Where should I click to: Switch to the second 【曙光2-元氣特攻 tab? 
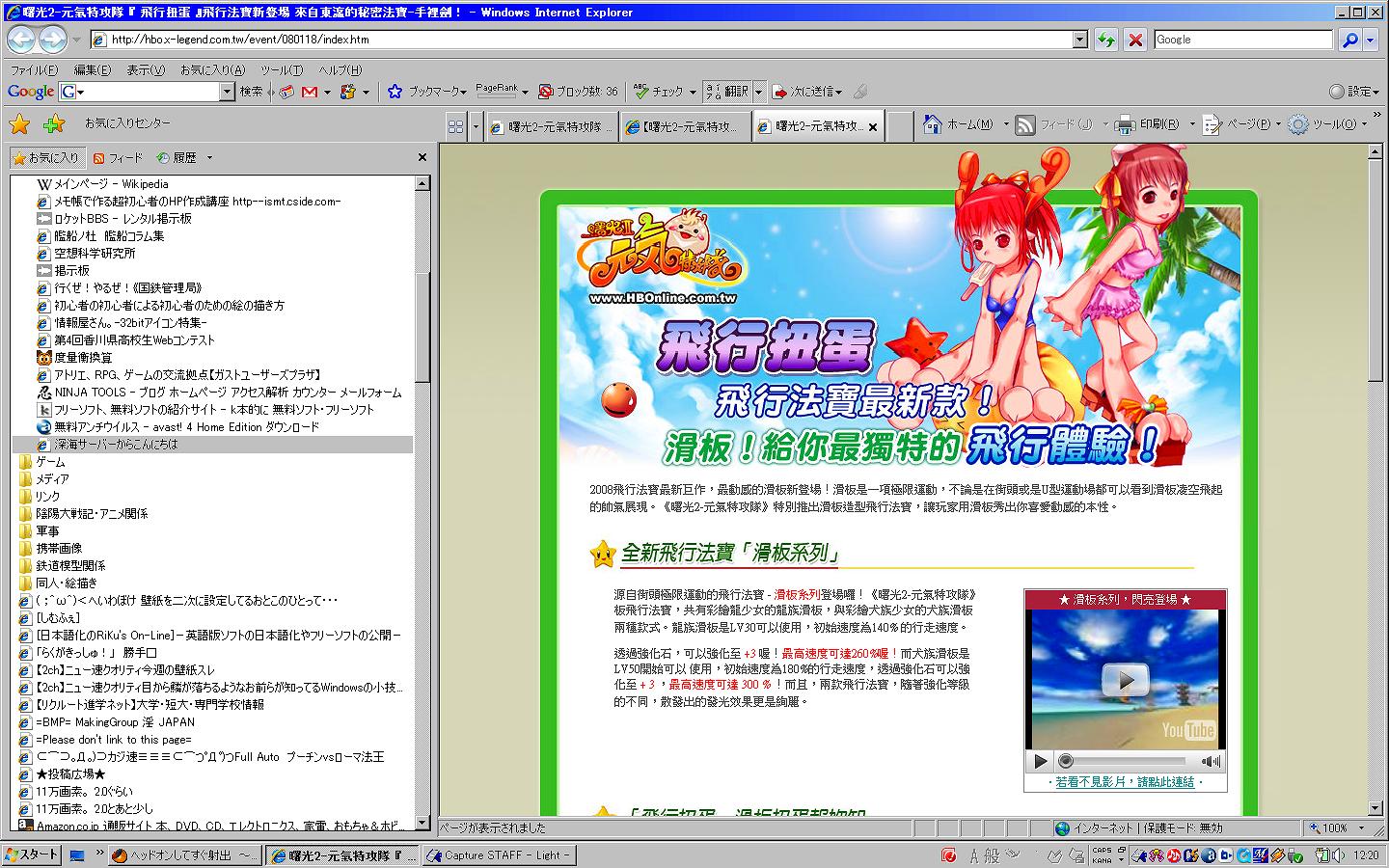pyautogui.click(x=684, y=126)
